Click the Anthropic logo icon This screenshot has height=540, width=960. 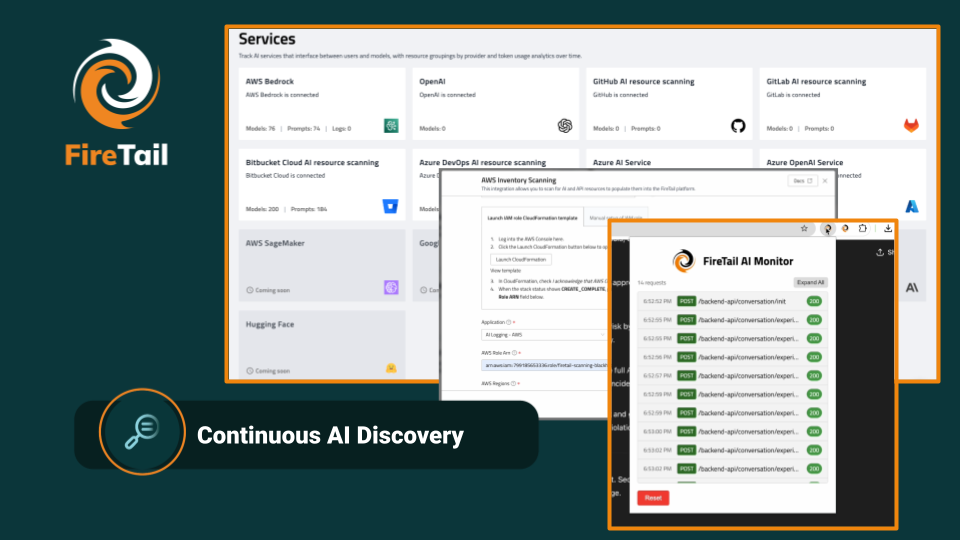912,287
